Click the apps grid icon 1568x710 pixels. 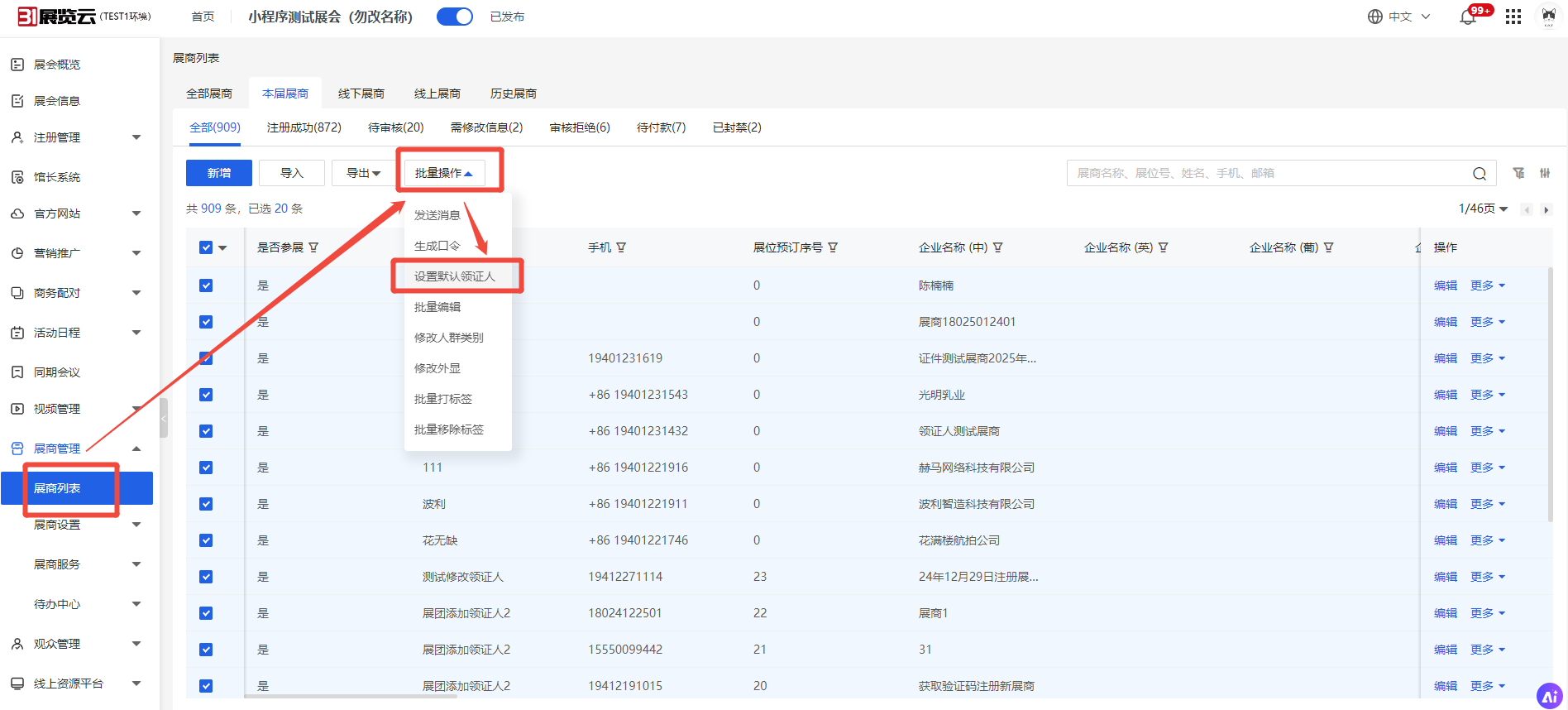click(x=1513, y=17)
